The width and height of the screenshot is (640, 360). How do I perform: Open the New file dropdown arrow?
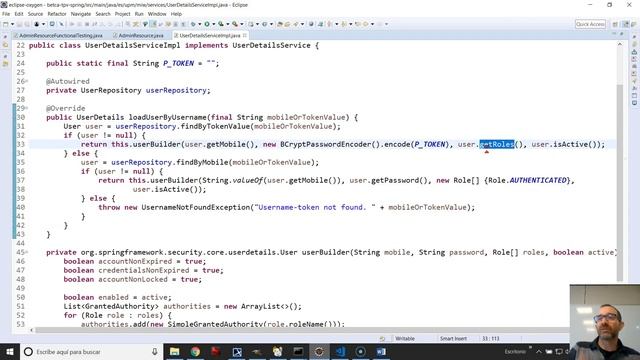tap(12, 24)
